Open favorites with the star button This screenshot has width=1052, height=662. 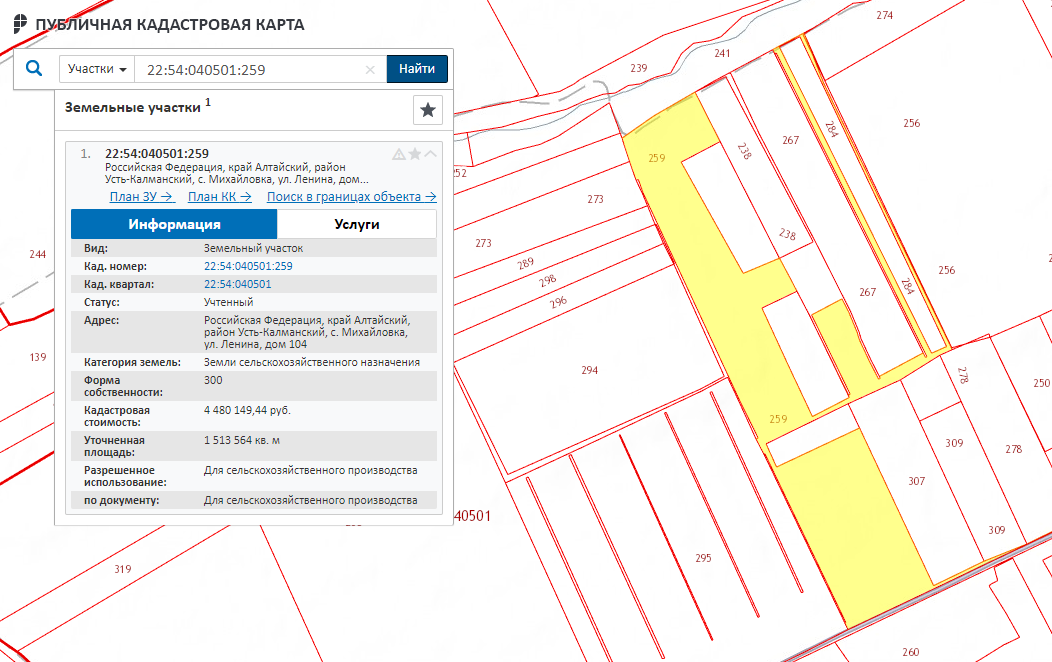(428, 110)
